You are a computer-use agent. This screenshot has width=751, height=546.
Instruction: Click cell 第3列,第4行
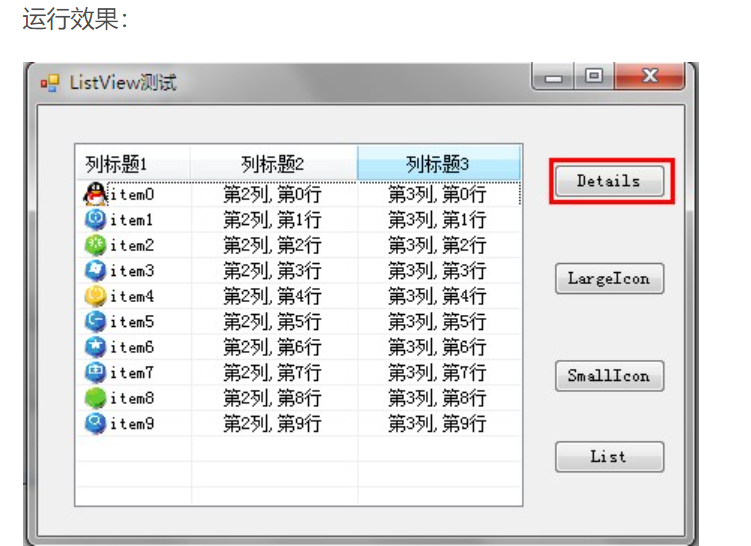437,296
